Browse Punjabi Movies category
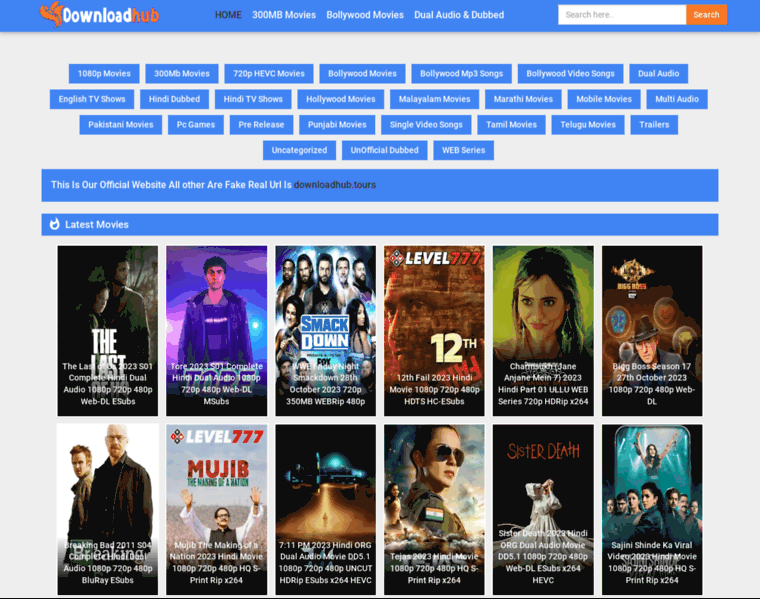 [337, 125]
